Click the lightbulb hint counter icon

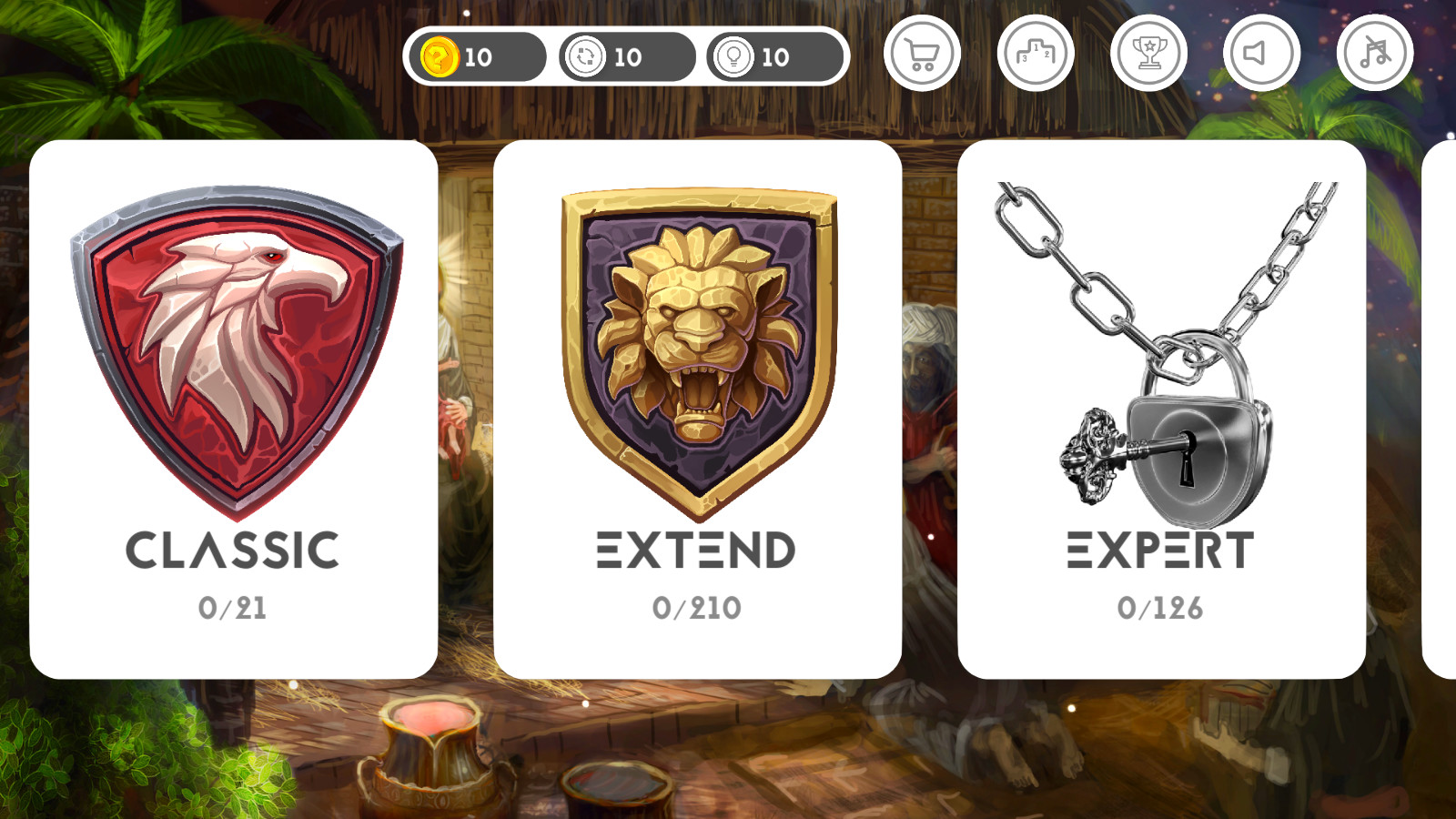pyautogui.click(x=733, y=57)
